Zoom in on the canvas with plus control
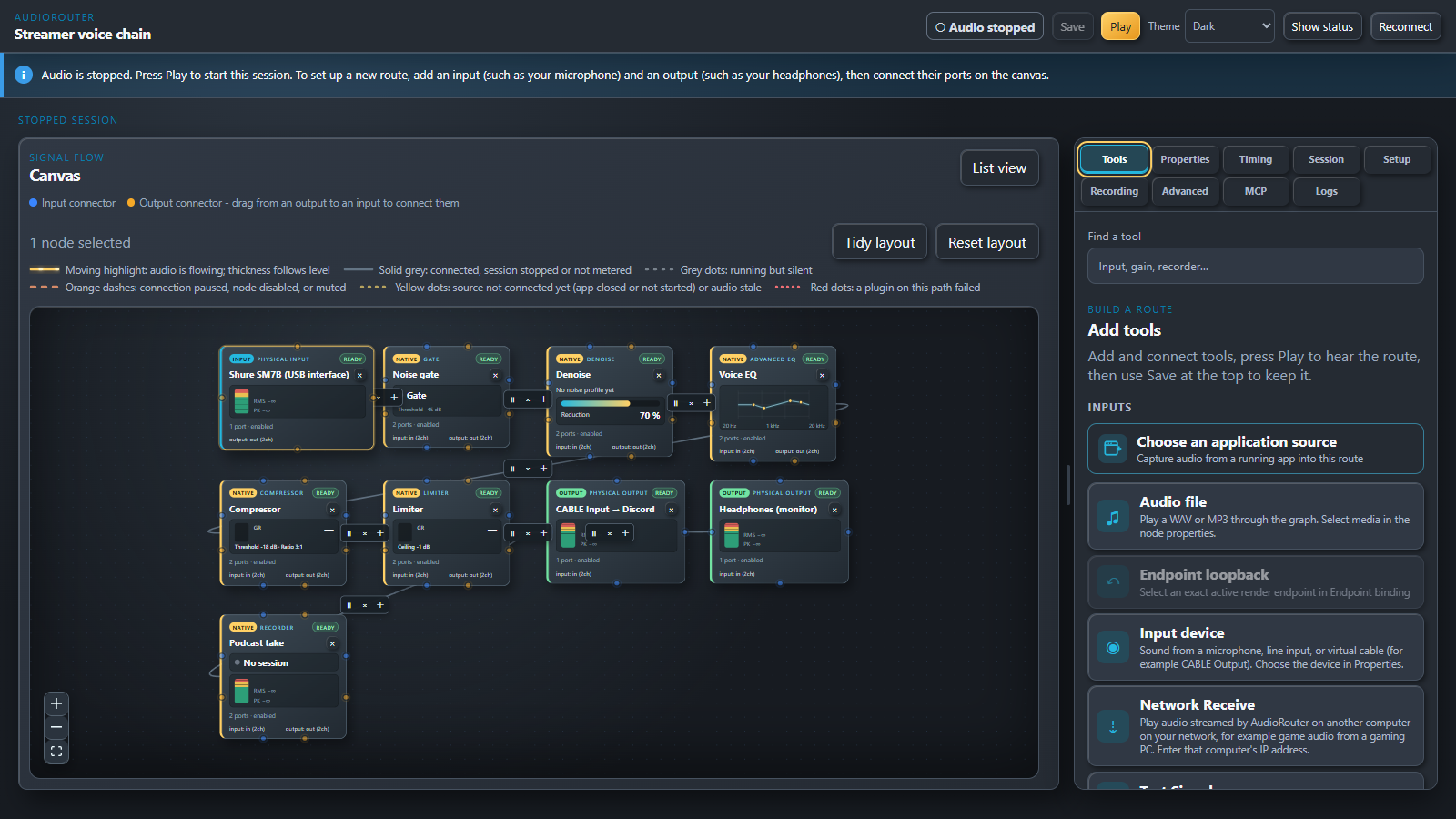Image resolution: width=1456 pixels, height=819 pixels. pos(56,703)
